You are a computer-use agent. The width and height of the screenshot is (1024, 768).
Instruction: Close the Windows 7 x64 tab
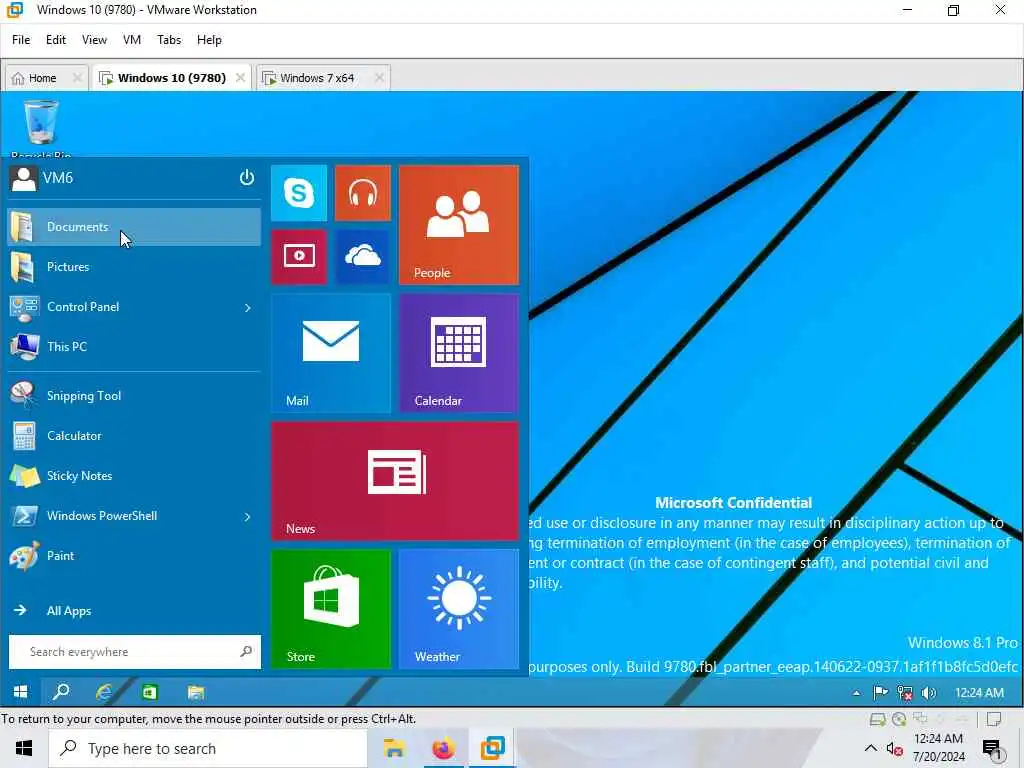(x=379, y=78)
